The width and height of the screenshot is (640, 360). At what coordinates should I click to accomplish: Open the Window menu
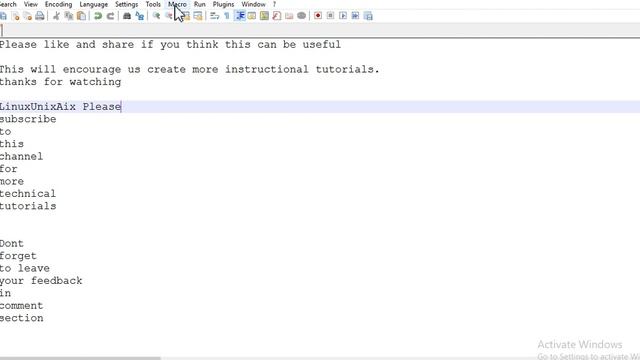point(253,4)
